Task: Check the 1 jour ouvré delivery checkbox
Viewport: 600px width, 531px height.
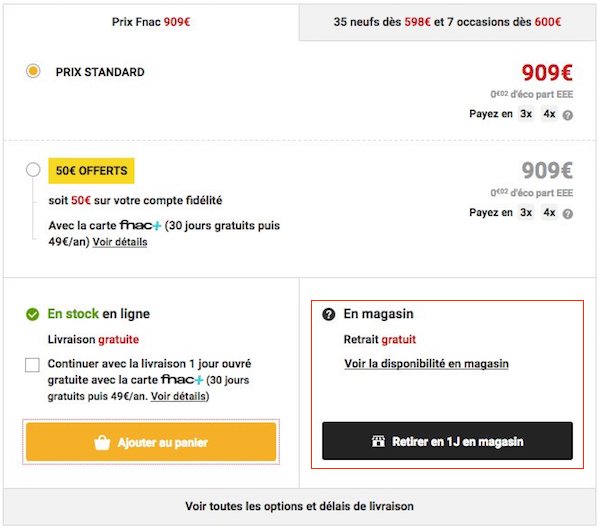Action: (32, 365)
